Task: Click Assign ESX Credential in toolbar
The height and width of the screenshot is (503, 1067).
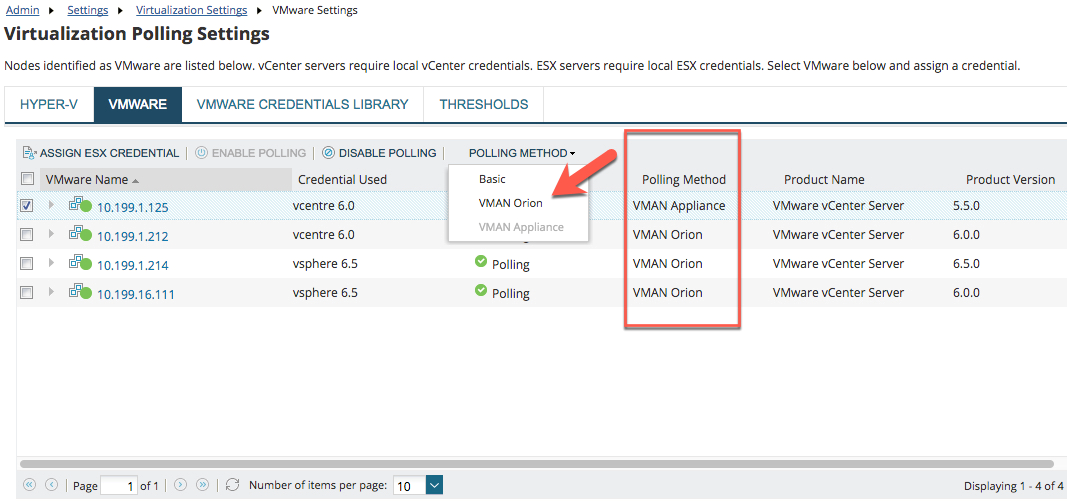Action: tap(100, 153)
